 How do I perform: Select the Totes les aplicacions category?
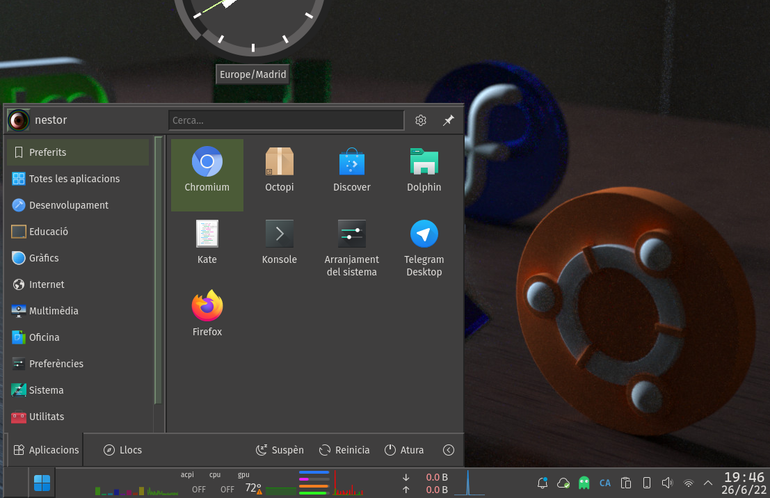point(79,179)
